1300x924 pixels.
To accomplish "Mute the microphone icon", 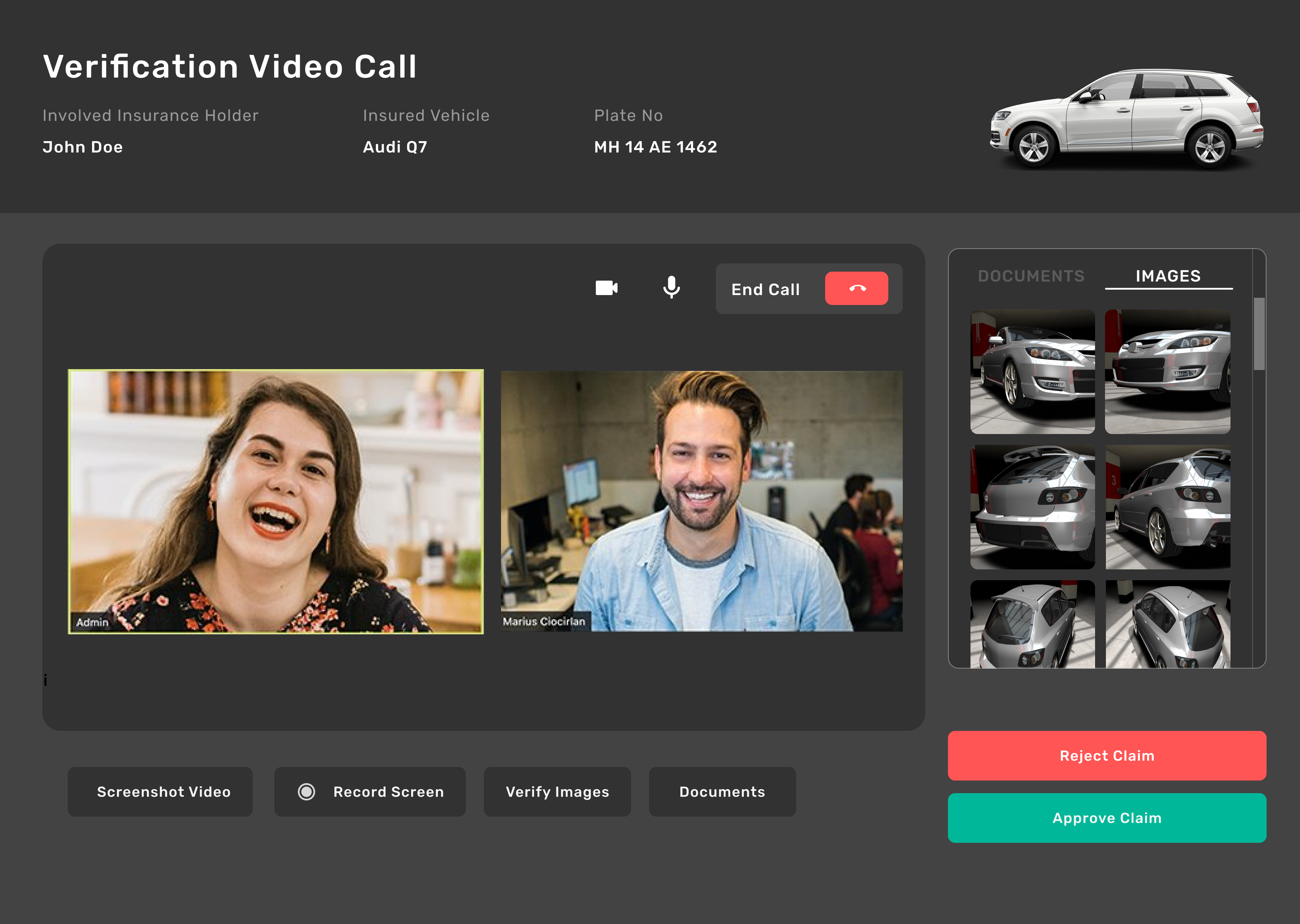I will pyautogui.click(x=671, y=287).
